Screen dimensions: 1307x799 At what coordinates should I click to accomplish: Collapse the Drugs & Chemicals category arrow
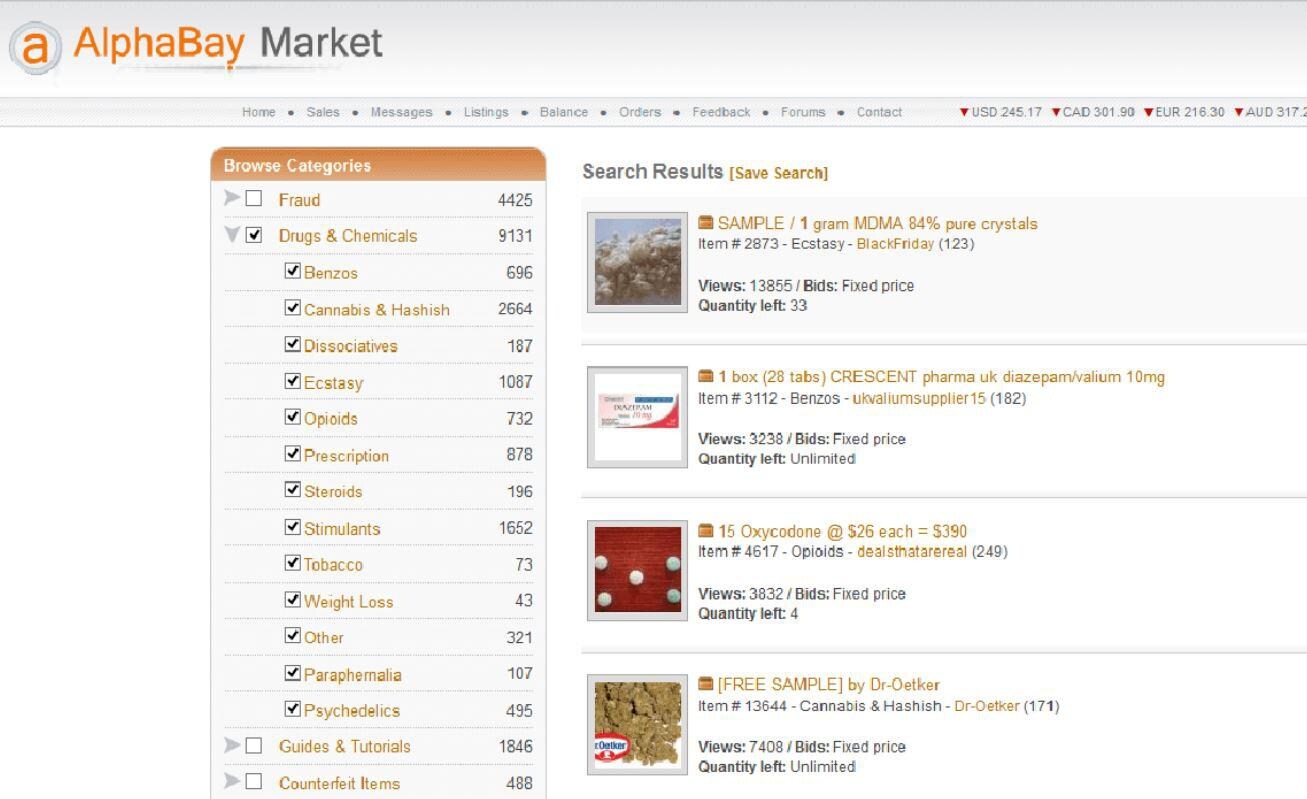(x=232, y=236)
